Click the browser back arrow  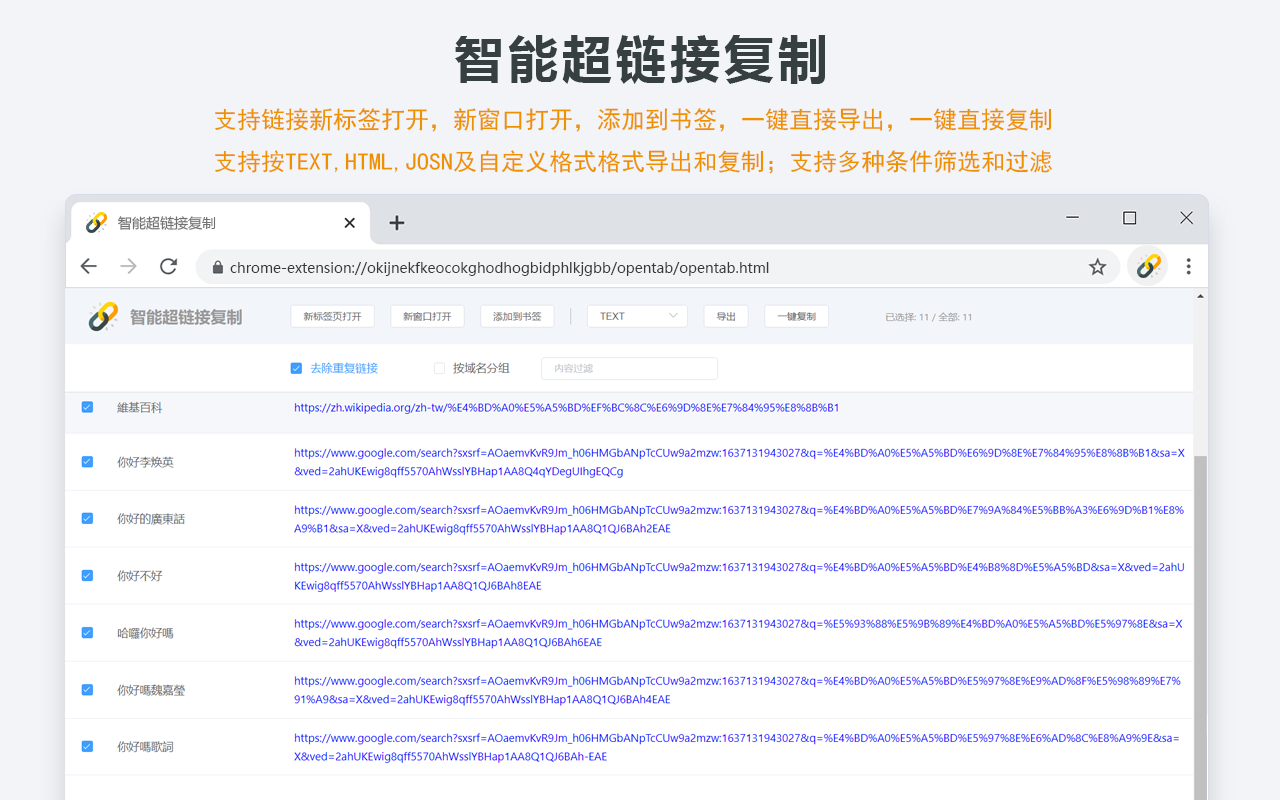pyautogui.click(x=89, y=266)
